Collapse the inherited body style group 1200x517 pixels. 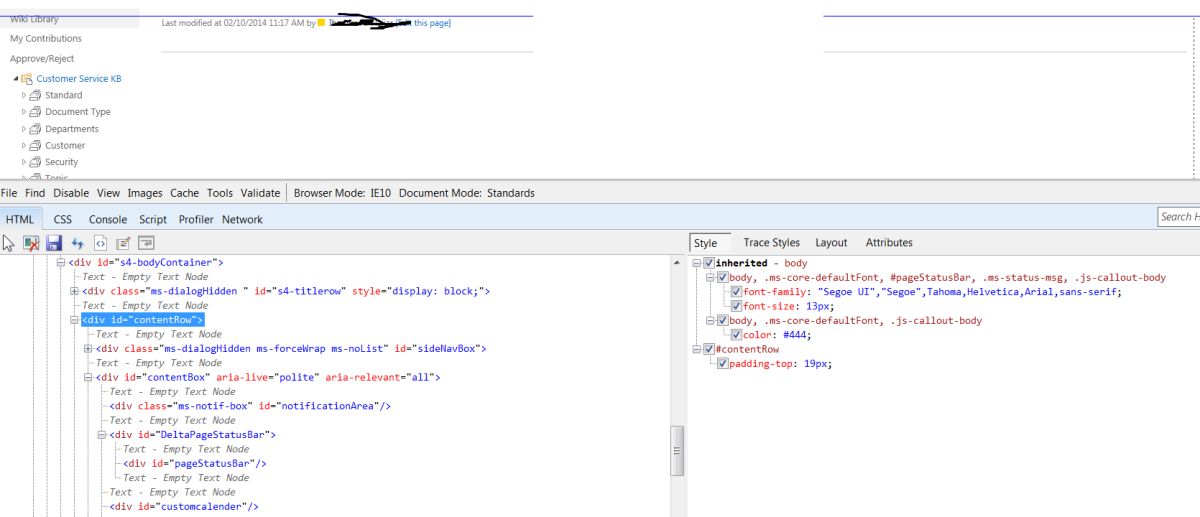pyautogui.click(x=696, y=263)
